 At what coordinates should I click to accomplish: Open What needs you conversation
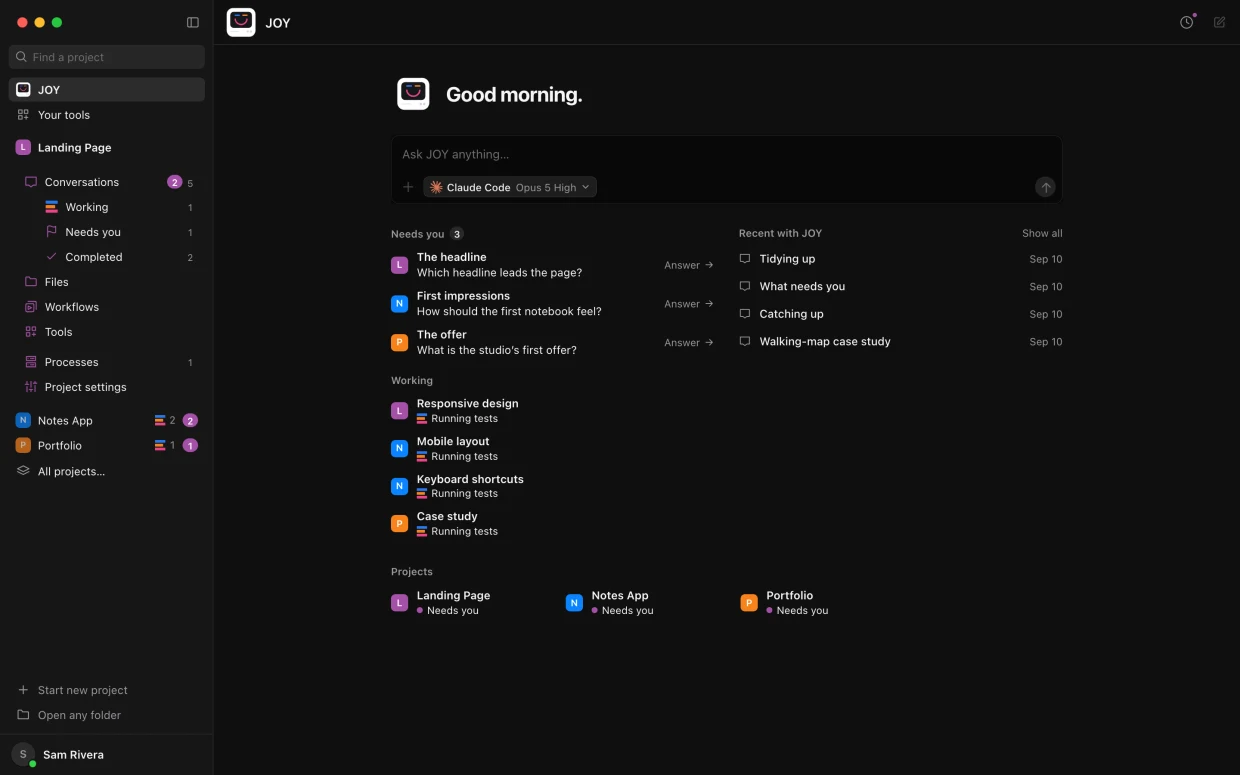[900, 286]
